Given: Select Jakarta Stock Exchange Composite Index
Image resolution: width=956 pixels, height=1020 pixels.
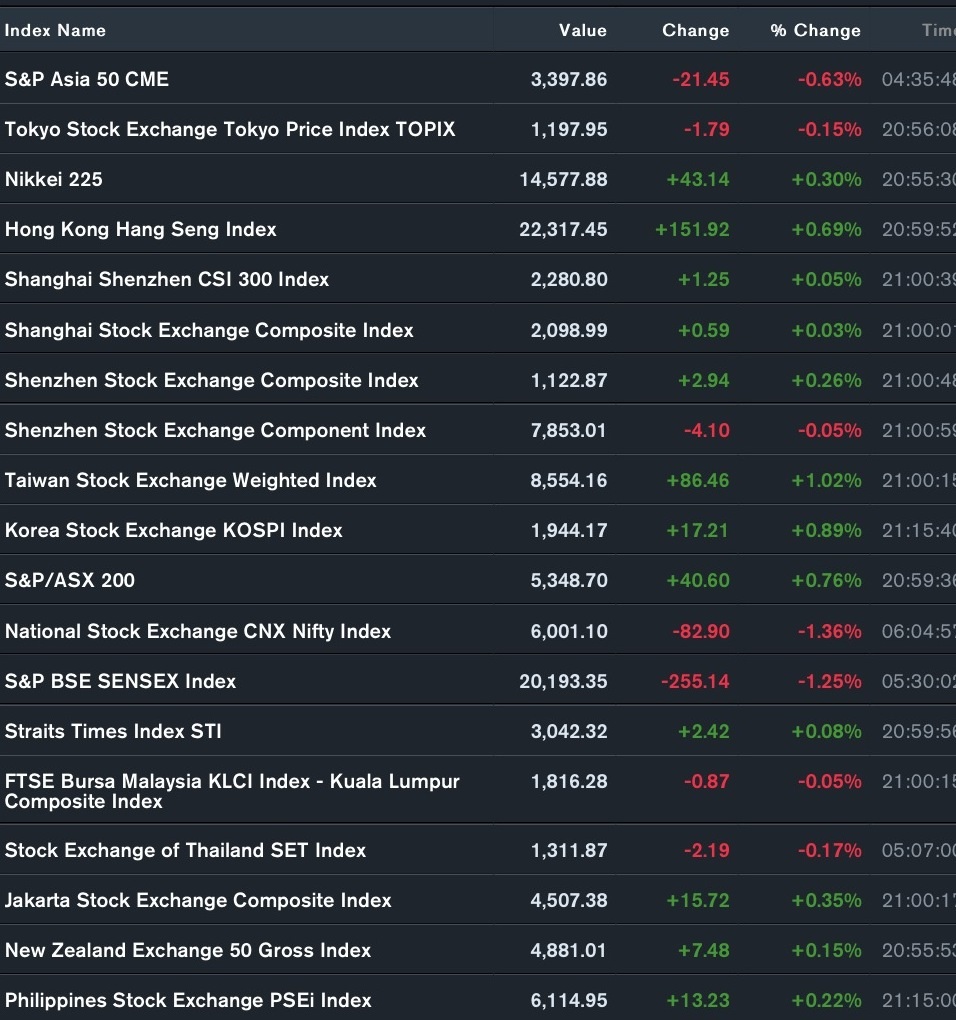Looking at the screenshot, I should 198,900.
